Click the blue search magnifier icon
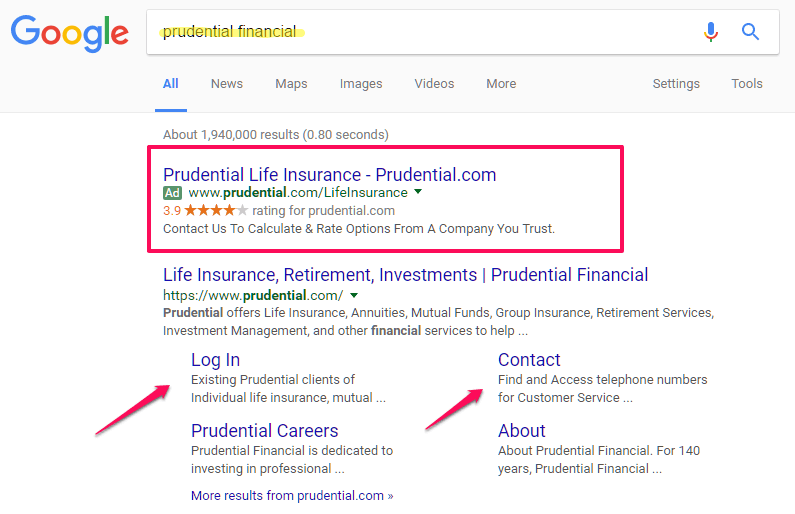Screen dimensions: 795x514 coord(750,32)
